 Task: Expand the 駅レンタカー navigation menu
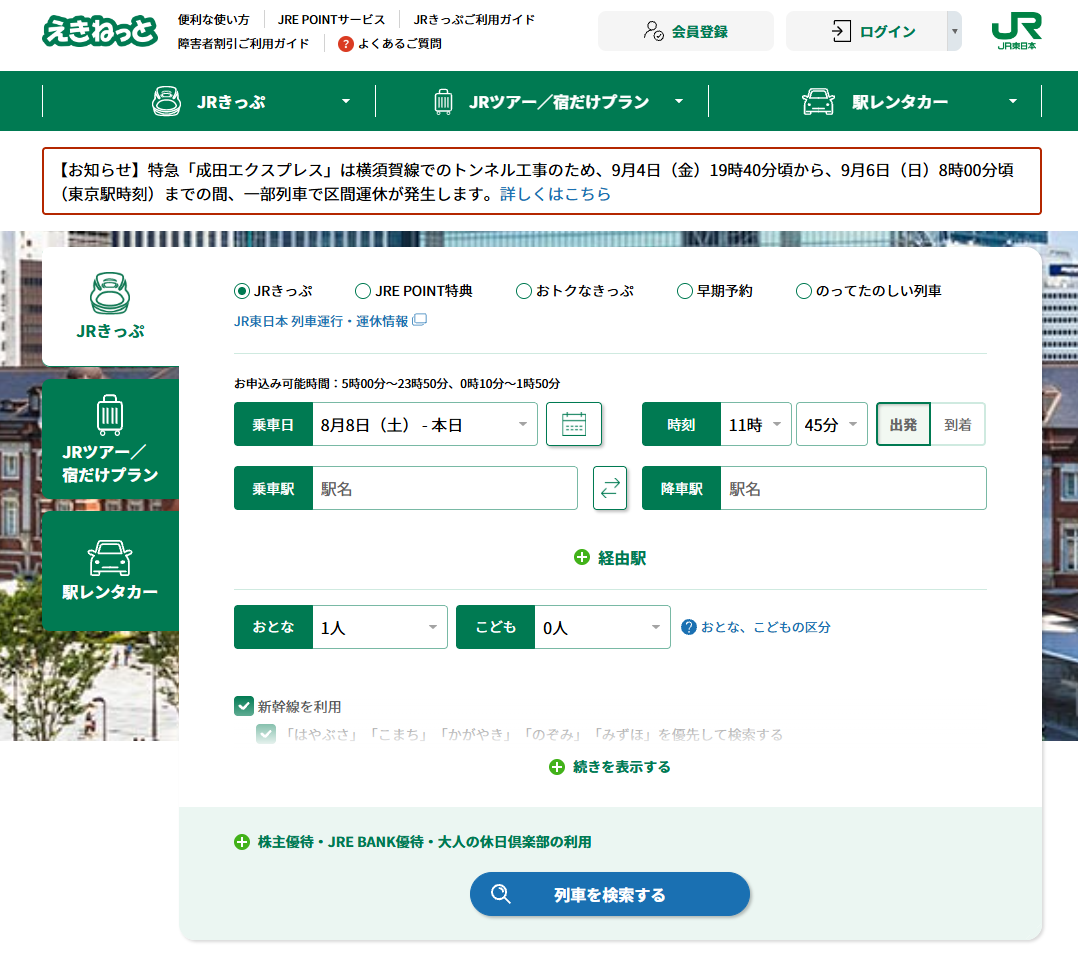[x=1013, y=101]
